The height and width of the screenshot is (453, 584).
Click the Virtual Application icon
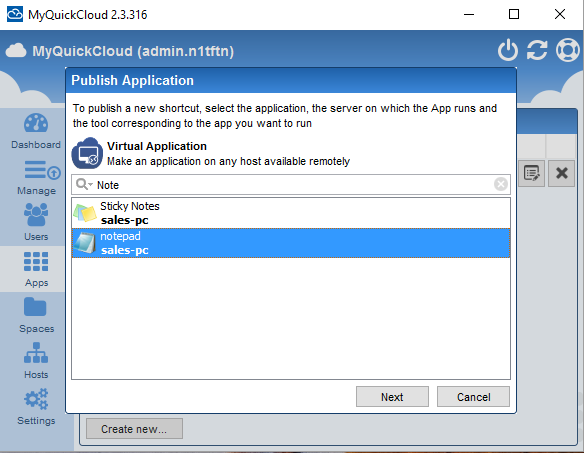point(87,153)
